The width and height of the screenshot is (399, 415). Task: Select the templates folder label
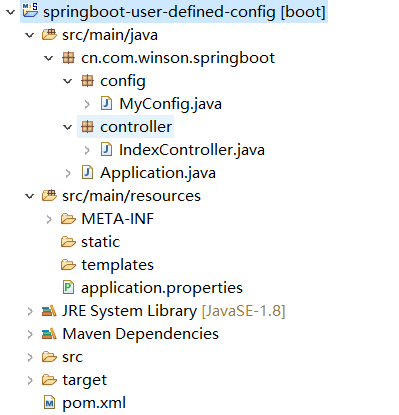[117, 265]
